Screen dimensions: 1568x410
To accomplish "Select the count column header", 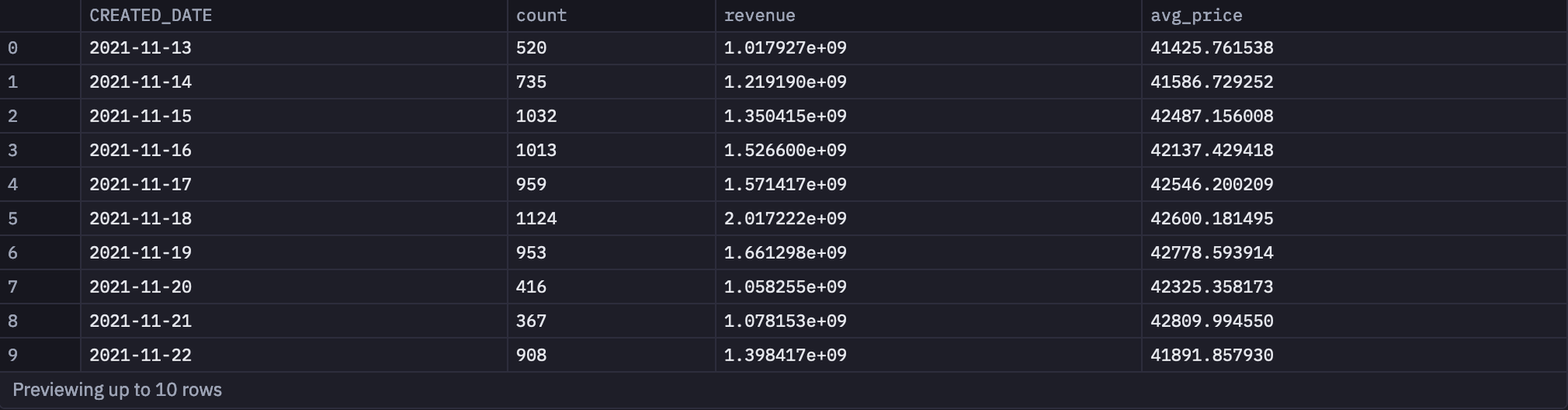I will (541, 16).
